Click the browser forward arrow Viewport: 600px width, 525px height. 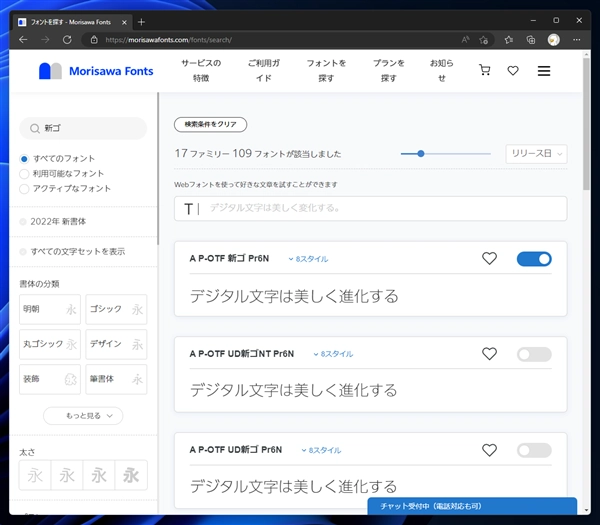pyautogui.click(x=45, y=40)
